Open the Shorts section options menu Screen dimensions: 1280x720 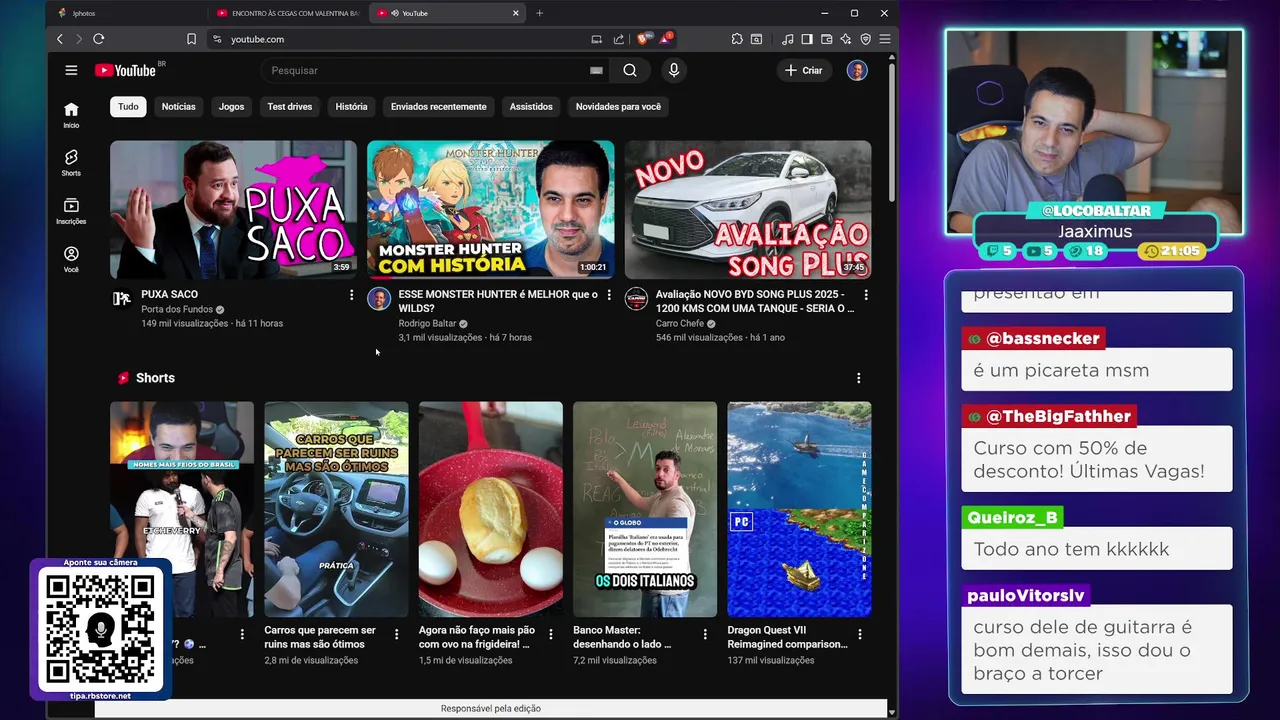858,378
